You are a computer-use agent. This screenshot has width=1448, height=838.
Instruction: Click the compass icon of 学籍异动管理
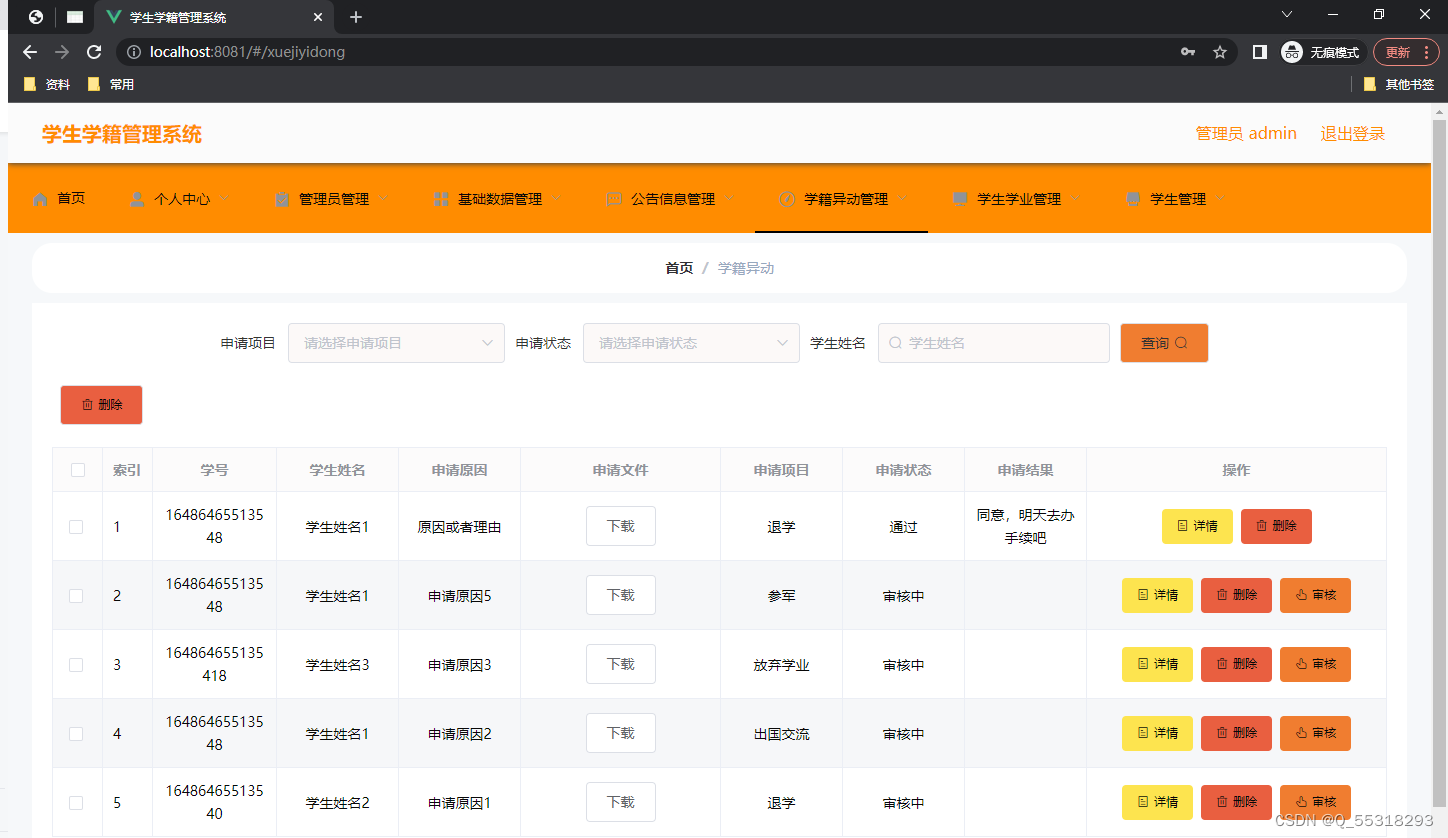(x=787, y=199)
